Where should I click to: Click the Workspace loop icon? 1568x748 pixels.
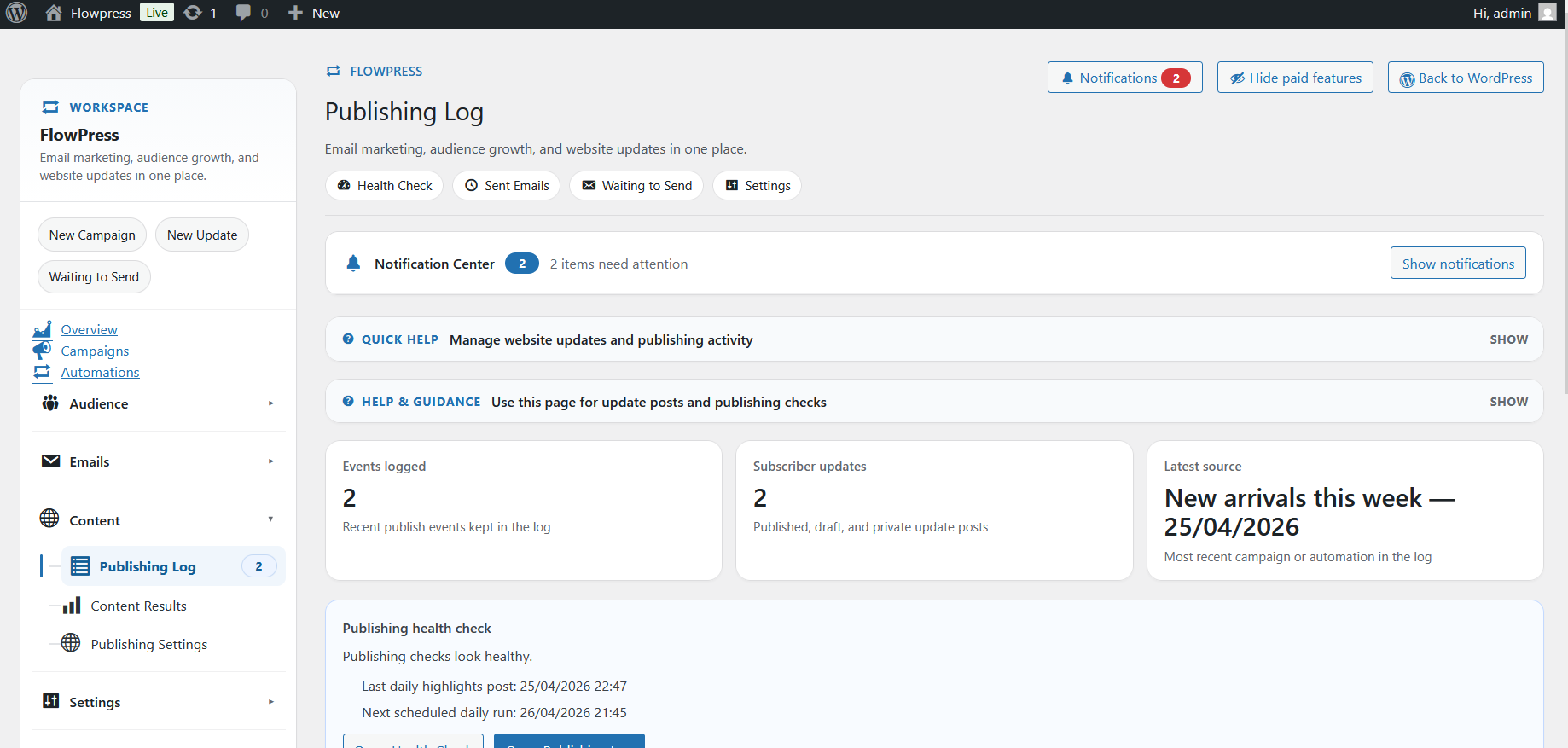(x=50, y=107)
